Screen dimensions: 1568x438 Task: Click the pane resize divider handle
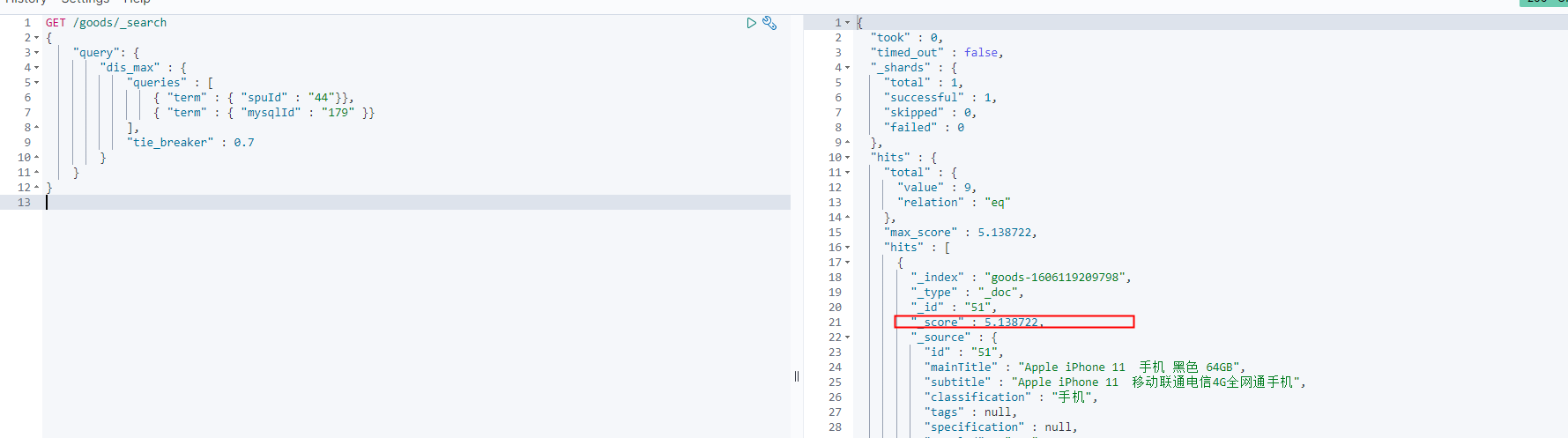point(797,376)
